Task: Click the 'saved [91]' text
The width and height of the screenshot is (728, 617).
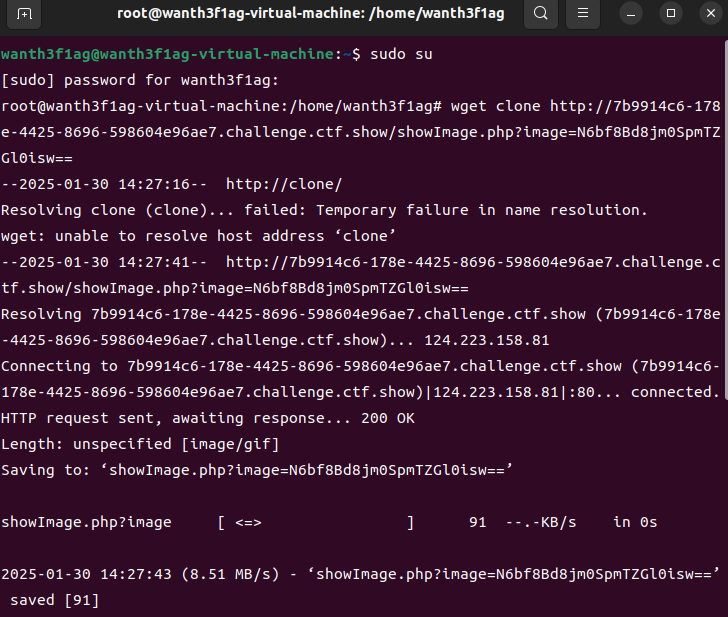Action: pos(54,600)
